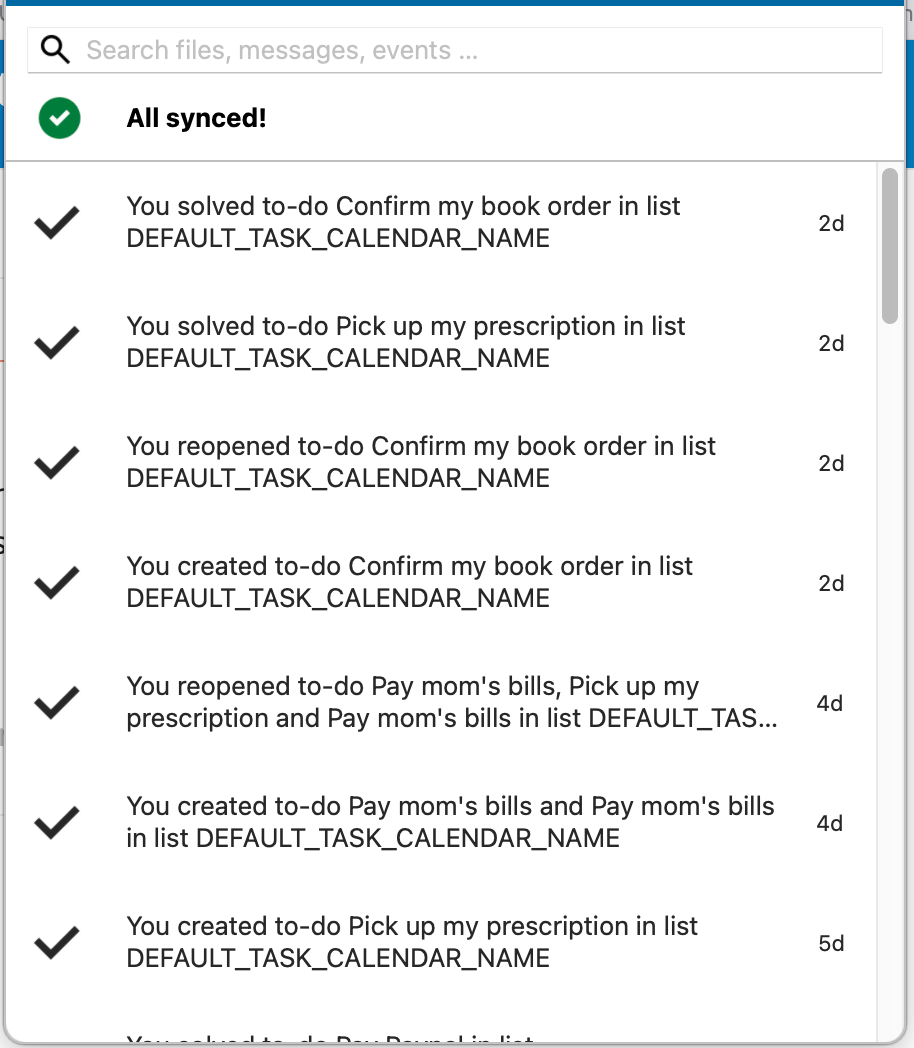Screen dimensions: 914x1048
Task: Click the activity list scrollbar thumb
Action: 889,246
